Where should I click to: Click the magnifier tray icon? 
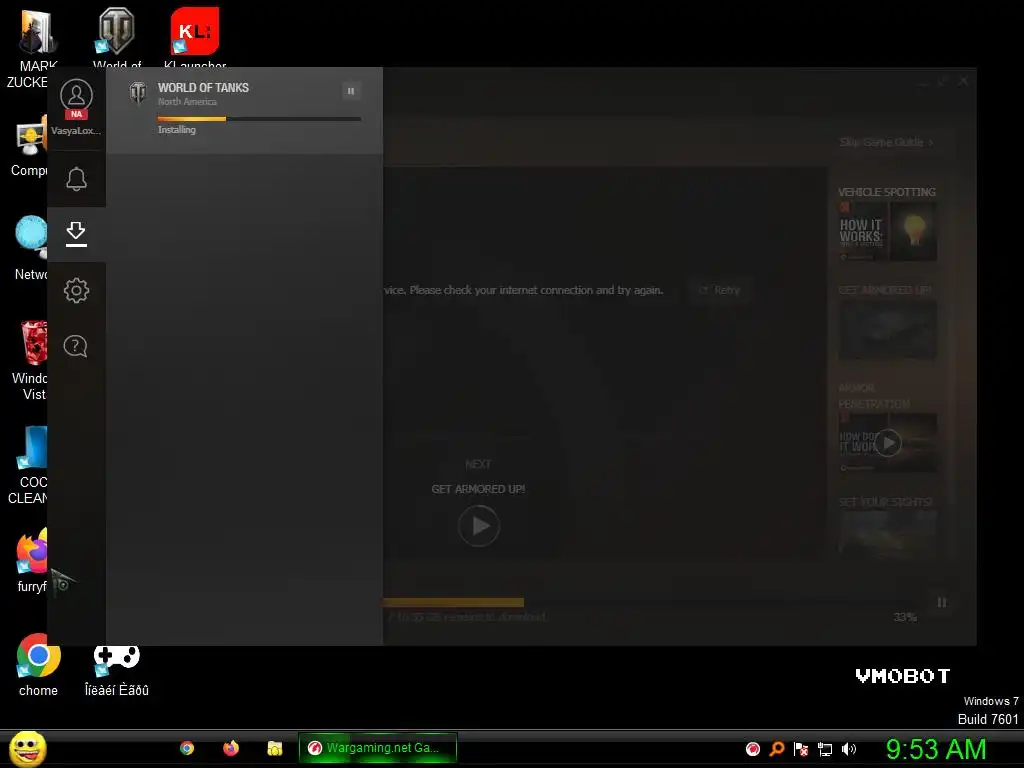776,749
